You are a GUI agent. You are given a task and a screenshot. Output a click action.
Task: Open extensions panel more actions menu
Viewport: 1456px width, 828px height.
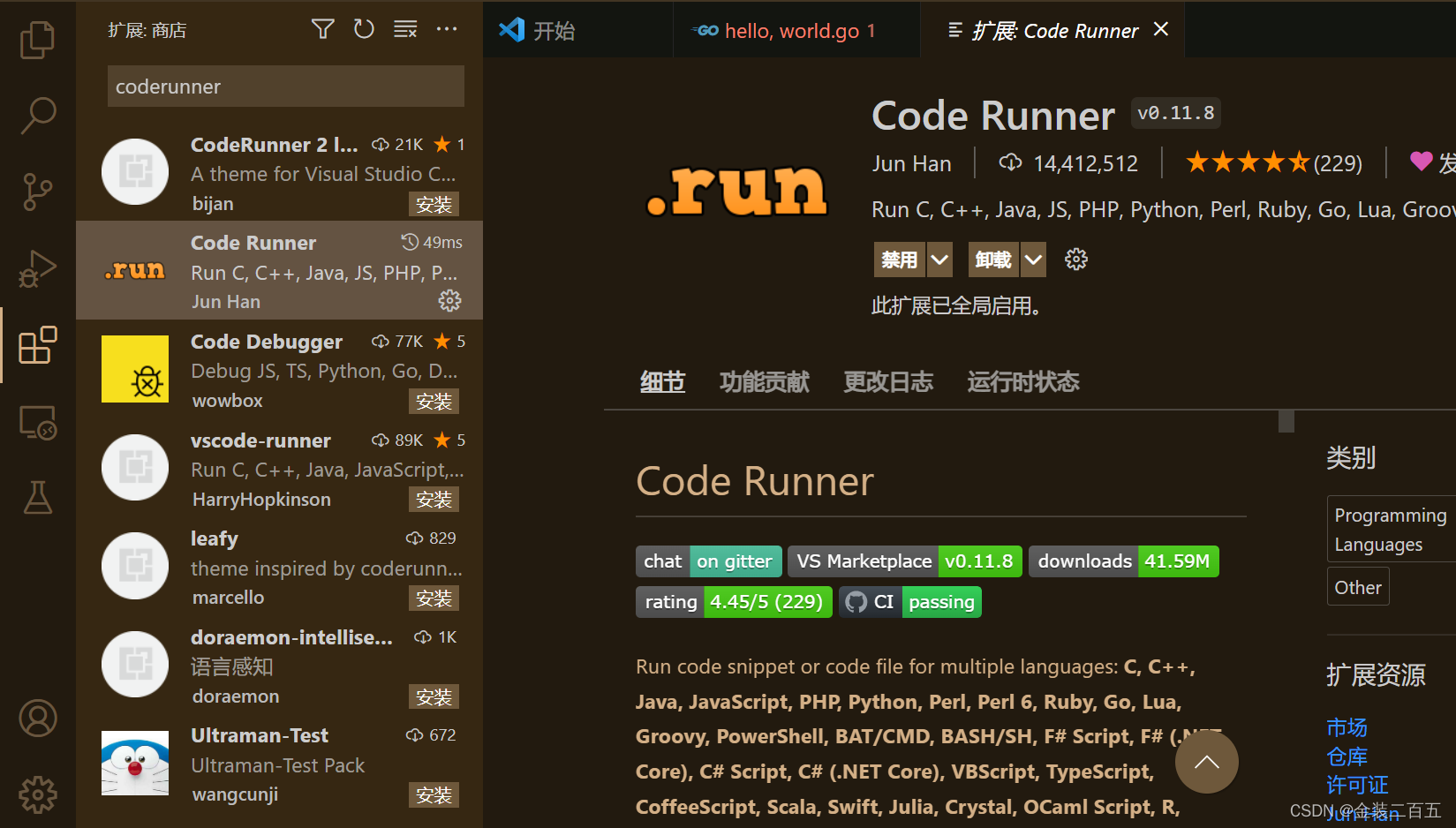(447, 30)
